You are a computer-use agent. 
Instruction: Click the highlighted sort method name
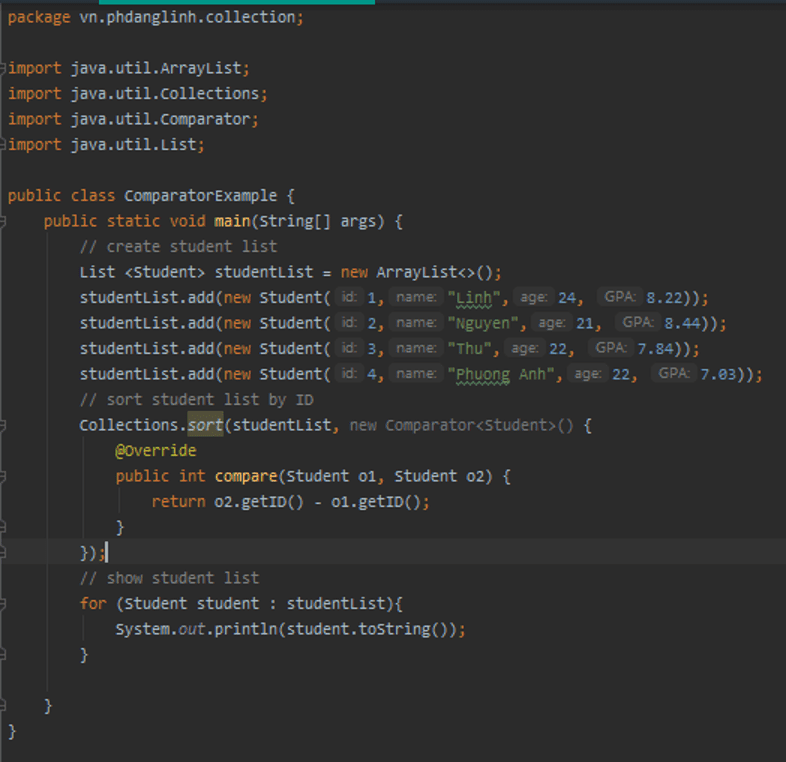[205, 425]
